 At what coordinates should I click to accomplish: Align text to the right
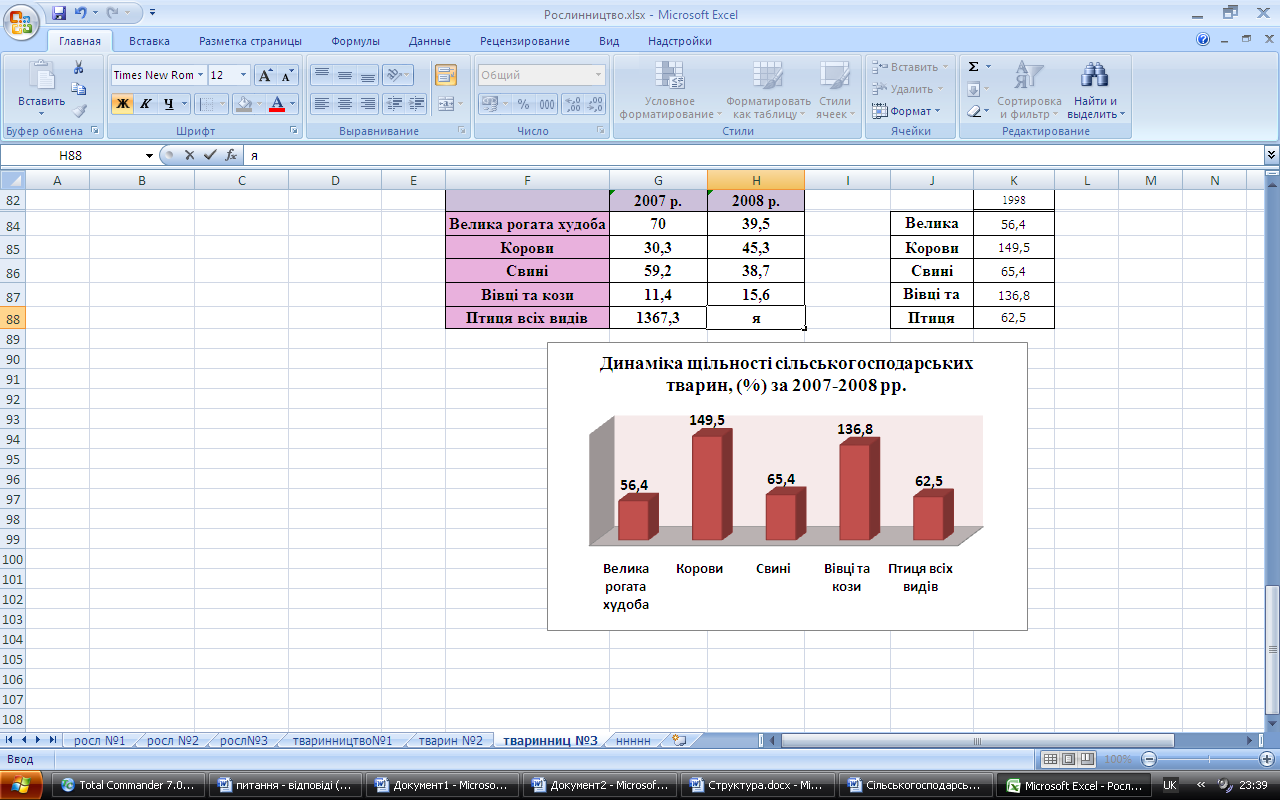[368, 104]
